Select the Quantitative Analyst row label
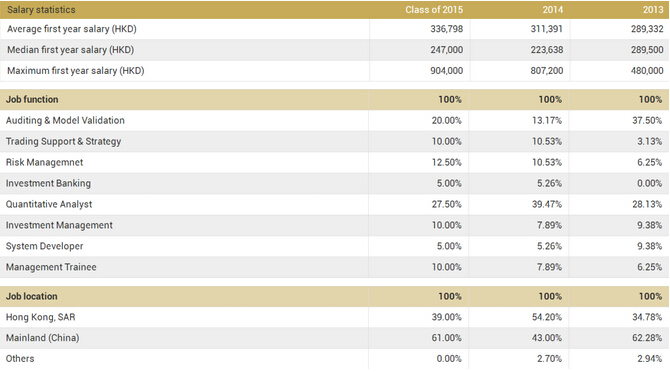The width and height of the screenshot is (670, 372). 49,204
